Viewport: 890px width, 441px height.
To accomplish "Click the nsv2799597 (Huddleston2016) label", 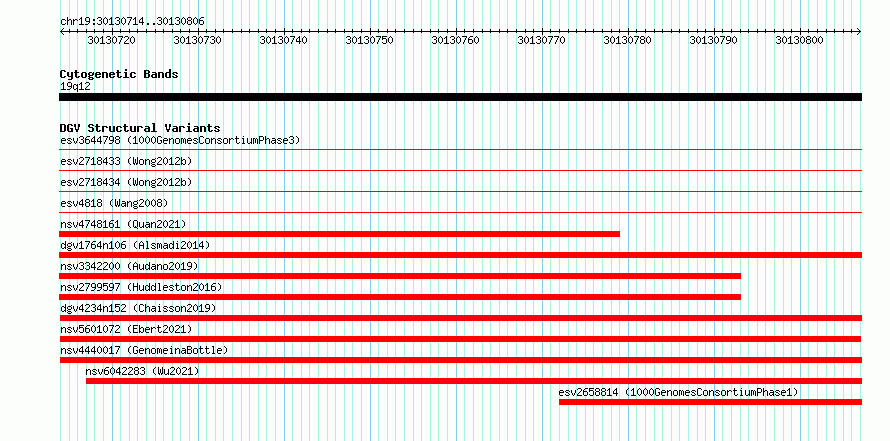I will [x=141, y=287].
